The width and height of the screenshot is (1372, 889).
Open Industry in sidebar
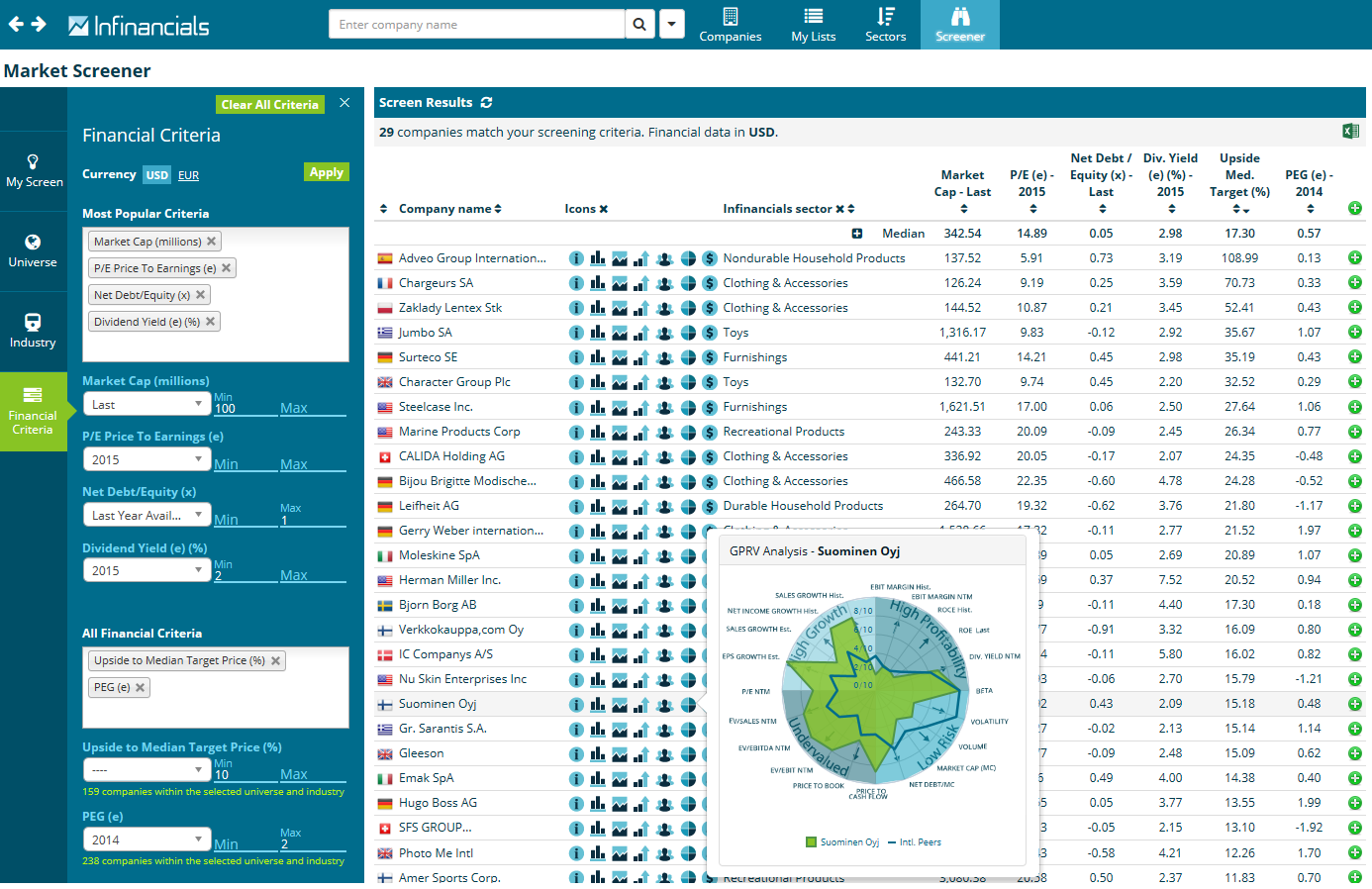tap(34, 332)
